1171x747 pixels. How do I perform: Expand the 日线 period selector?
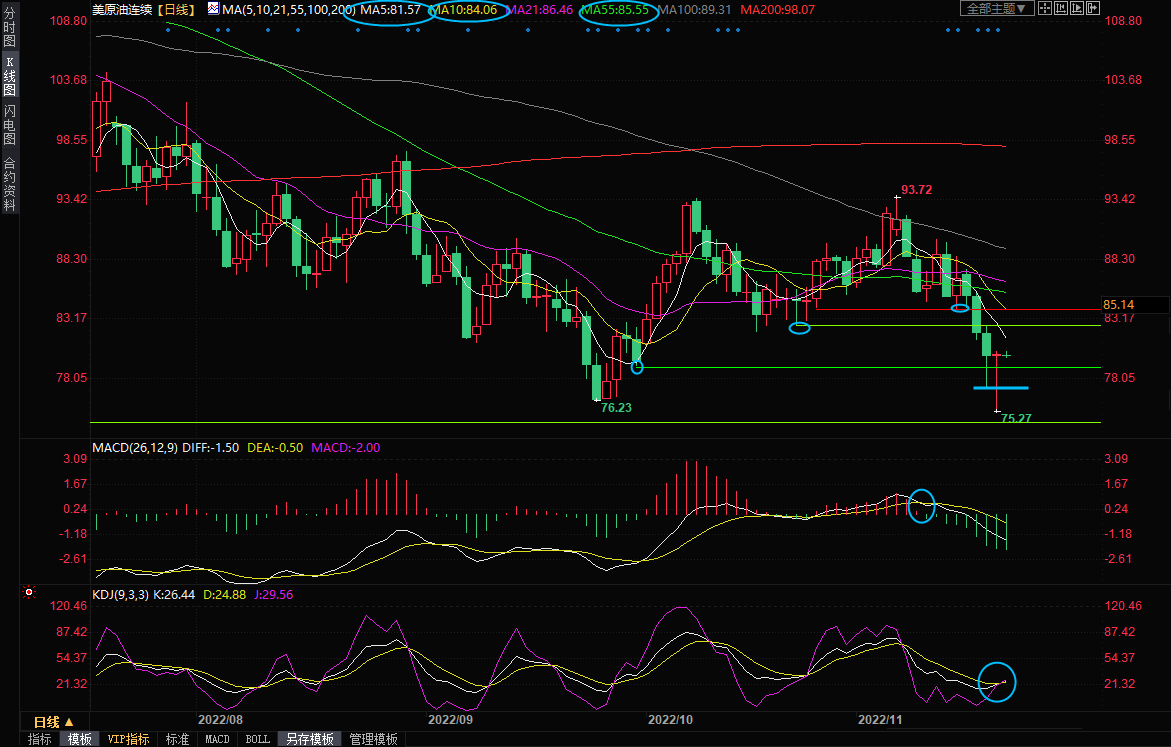53,722
